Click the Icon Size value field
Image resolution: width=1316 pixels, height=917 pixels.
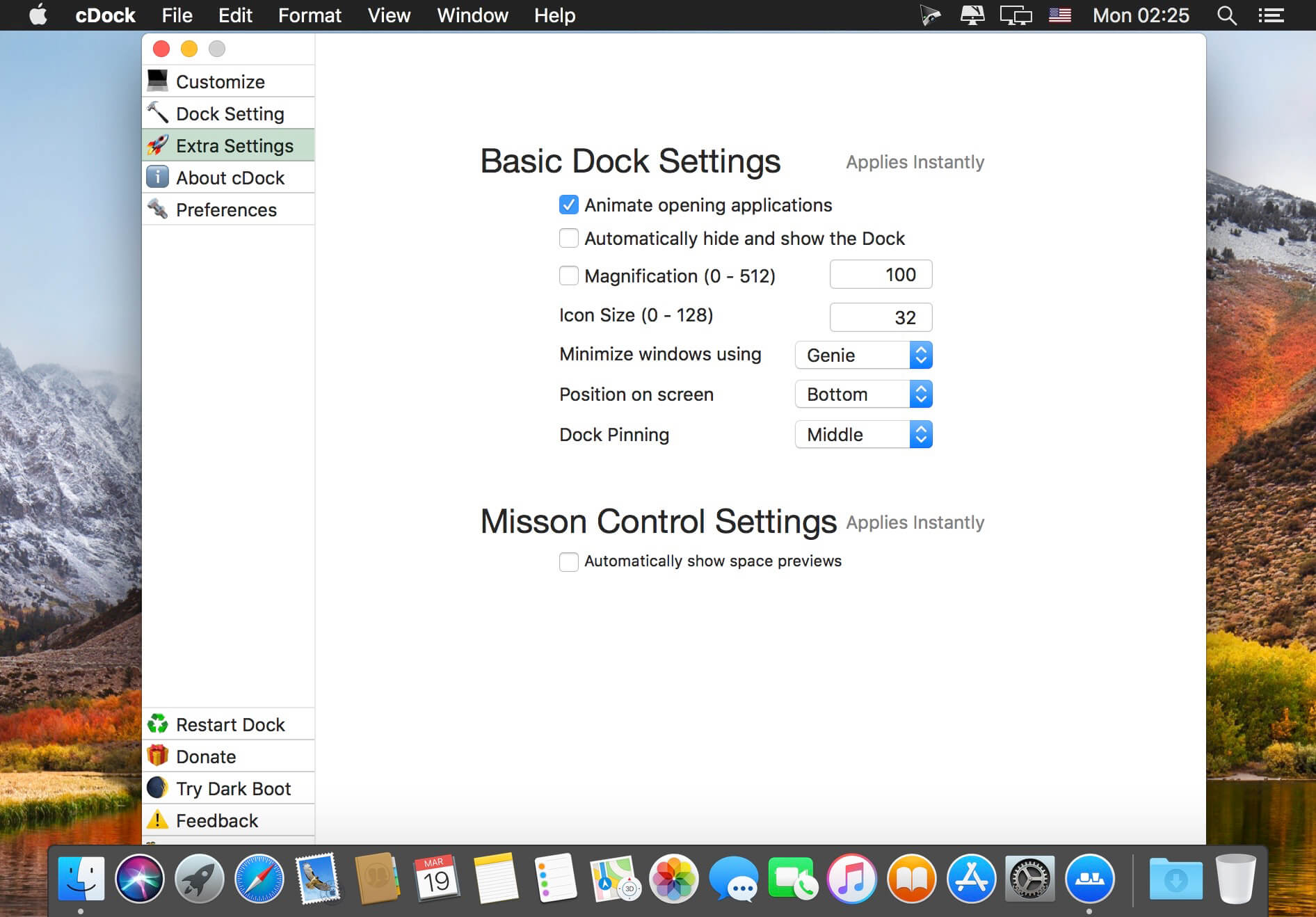coord(881,317)
